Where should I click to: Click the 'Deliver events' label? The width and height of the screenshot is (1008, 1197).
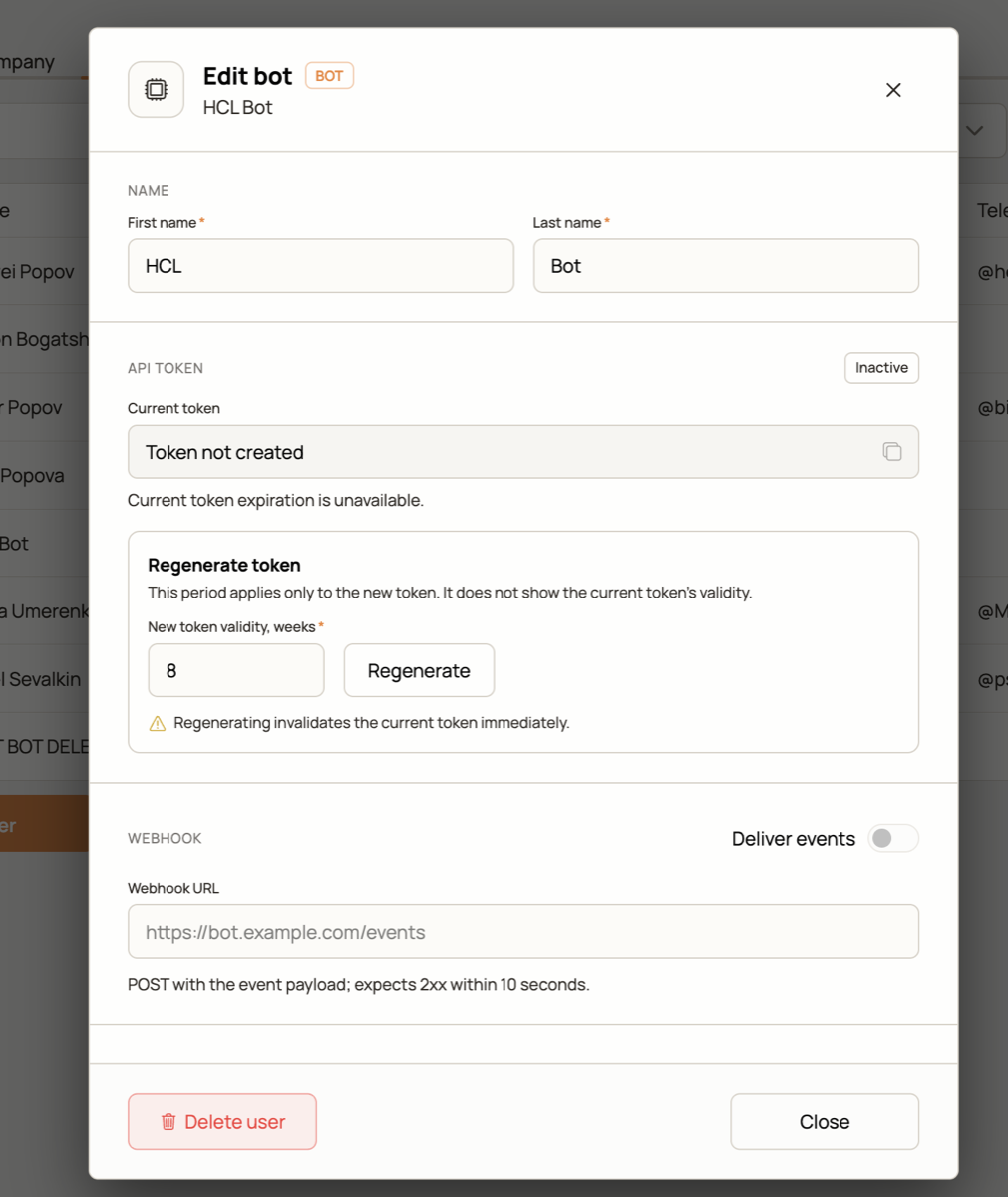pos(794,839)
